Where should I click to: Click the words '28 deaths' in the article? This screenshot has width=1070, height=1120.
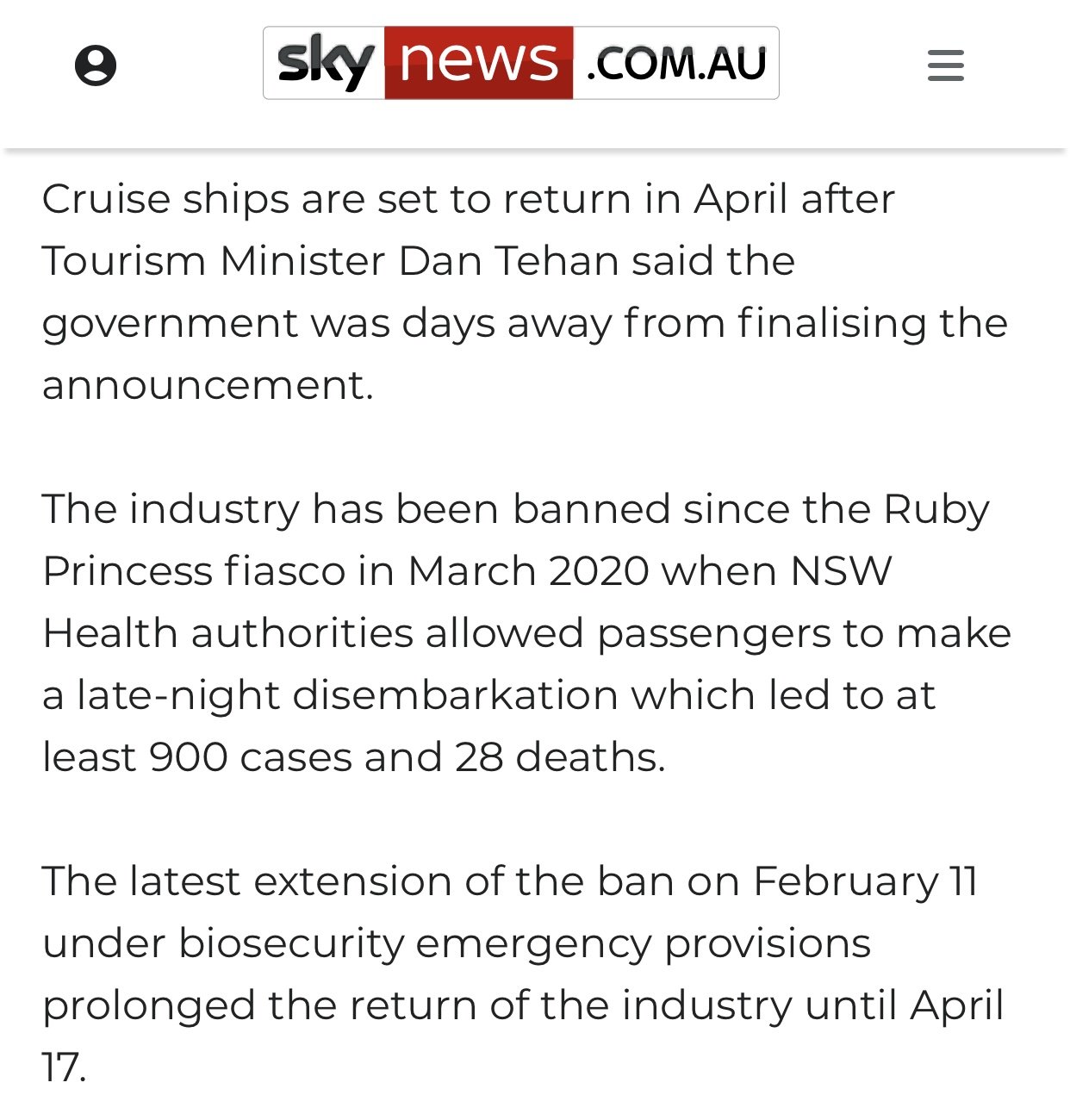click(x=560, y=757)
